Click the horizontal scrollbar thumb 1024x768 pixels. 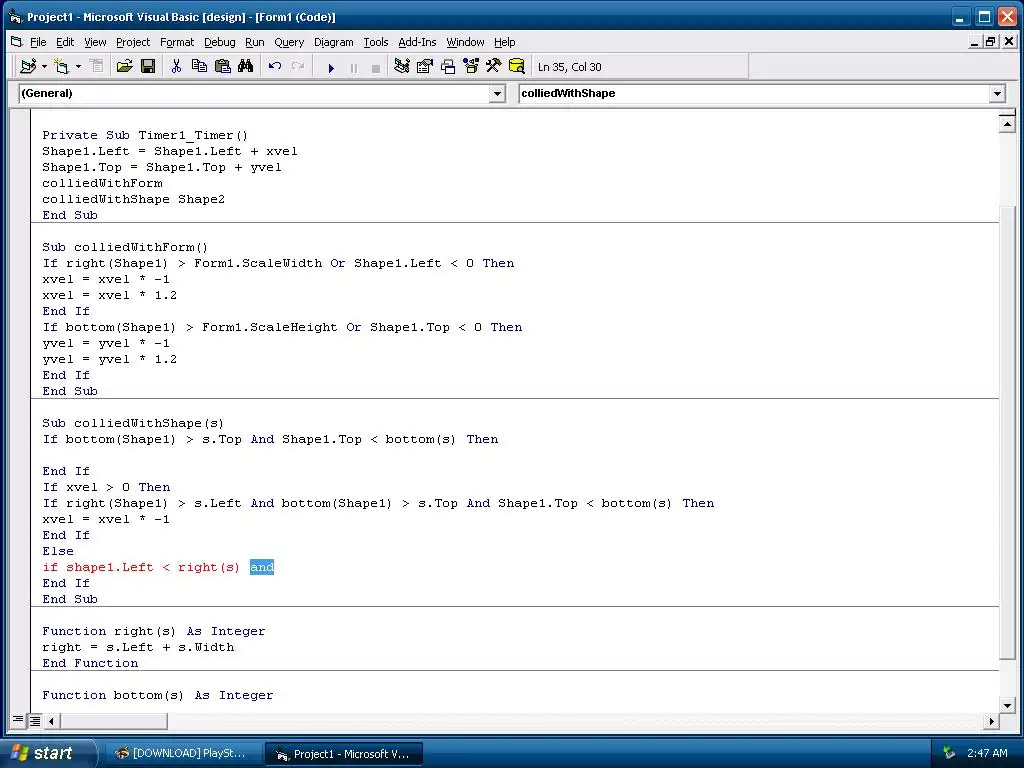pos(113,721)
